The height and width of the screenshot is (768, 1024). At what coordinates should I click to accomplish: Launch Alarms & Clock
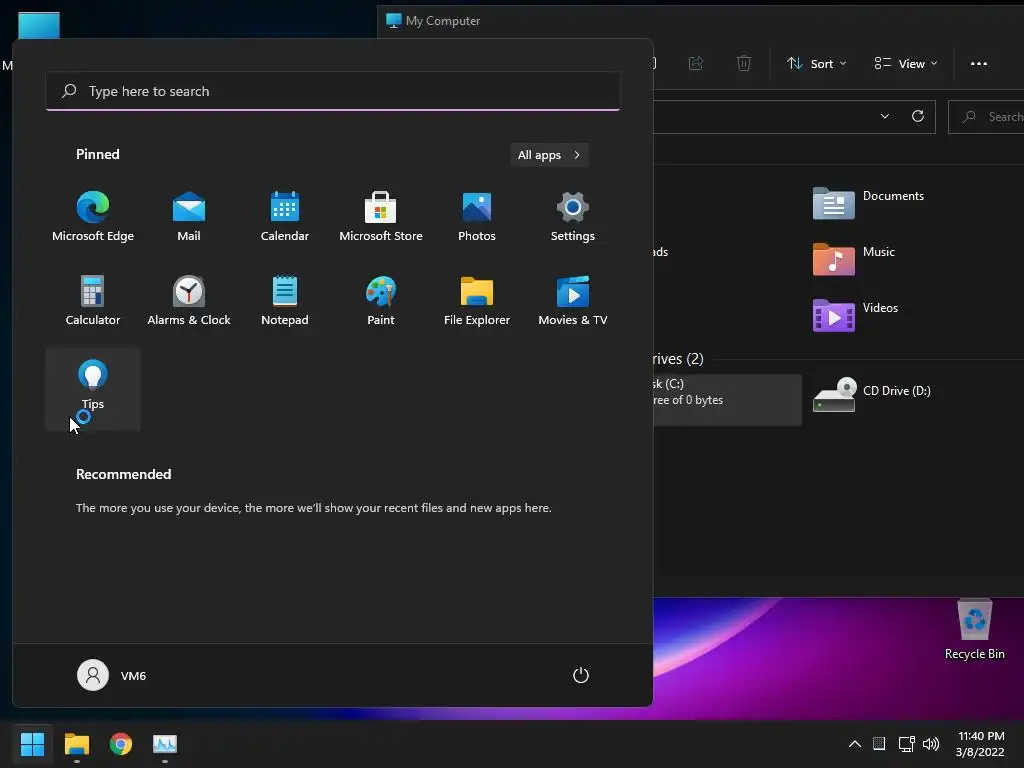click(189, 300)
